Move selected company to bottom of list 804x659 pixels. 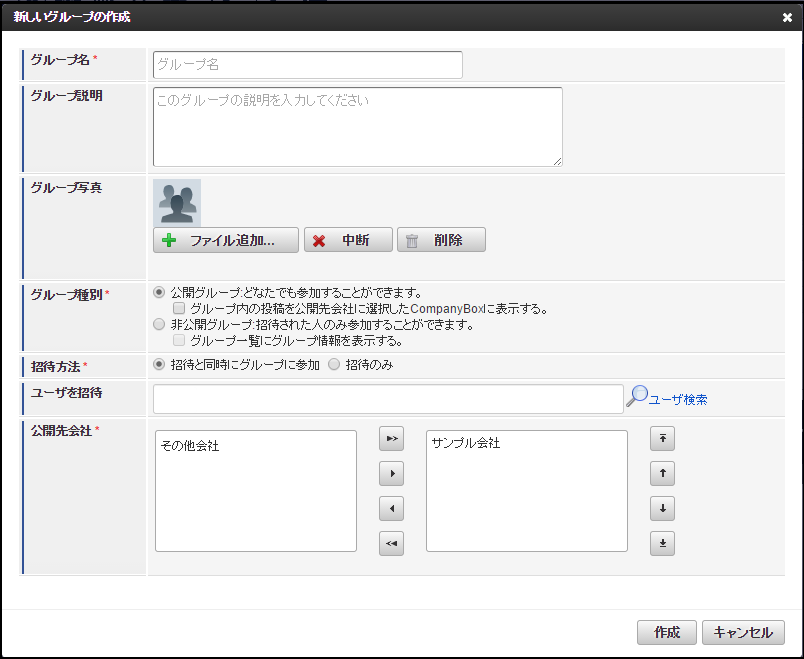click(x=662, y=543)
